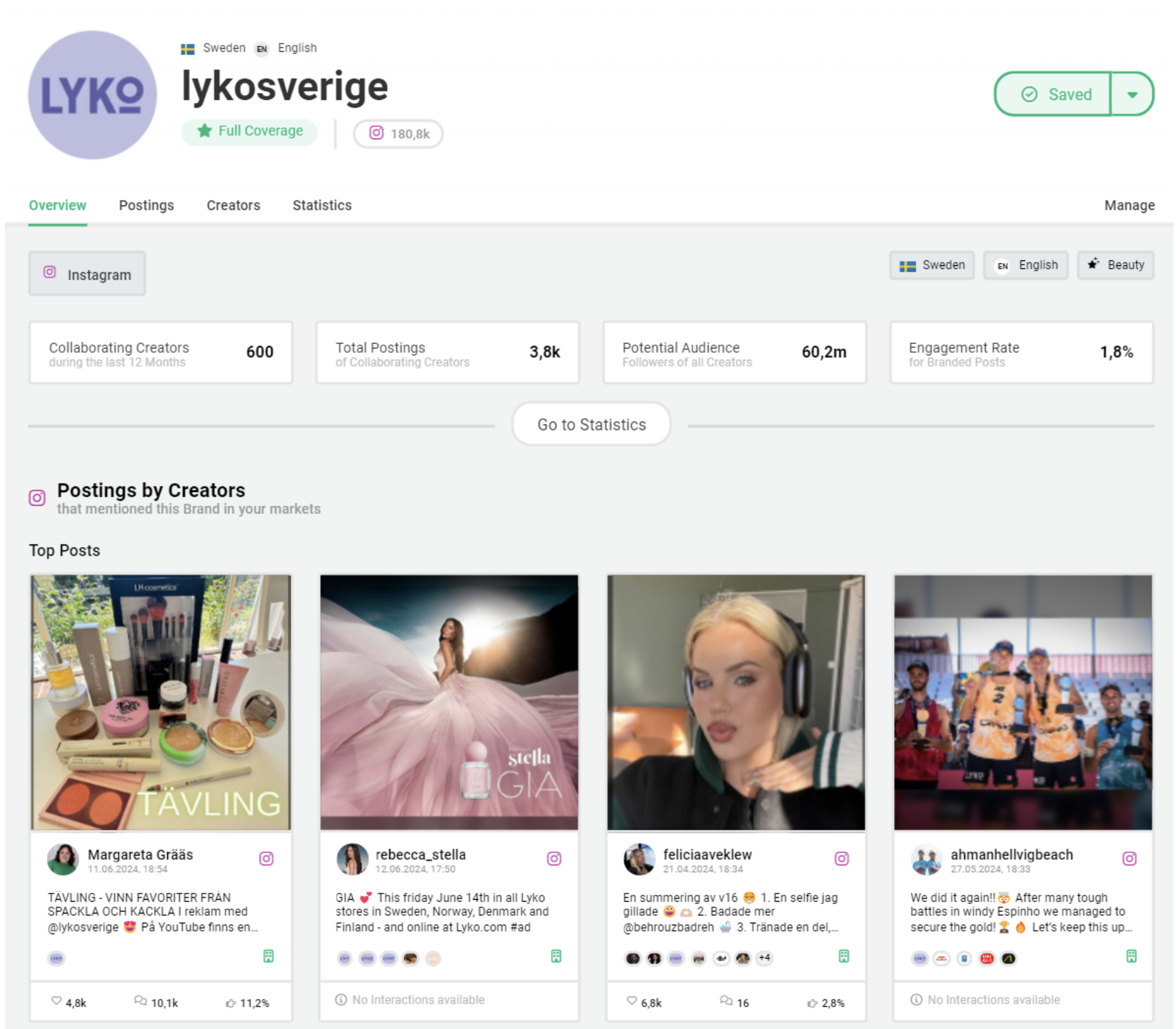Click the info icon next to No Interactions available
The image size is (1176, 1029).
click(x=340, y=1000)
